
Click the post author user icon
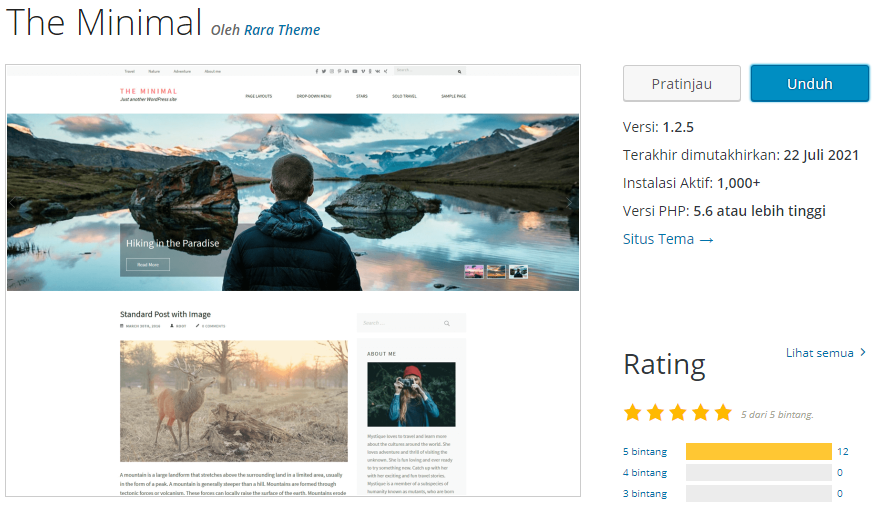[172, 326]
